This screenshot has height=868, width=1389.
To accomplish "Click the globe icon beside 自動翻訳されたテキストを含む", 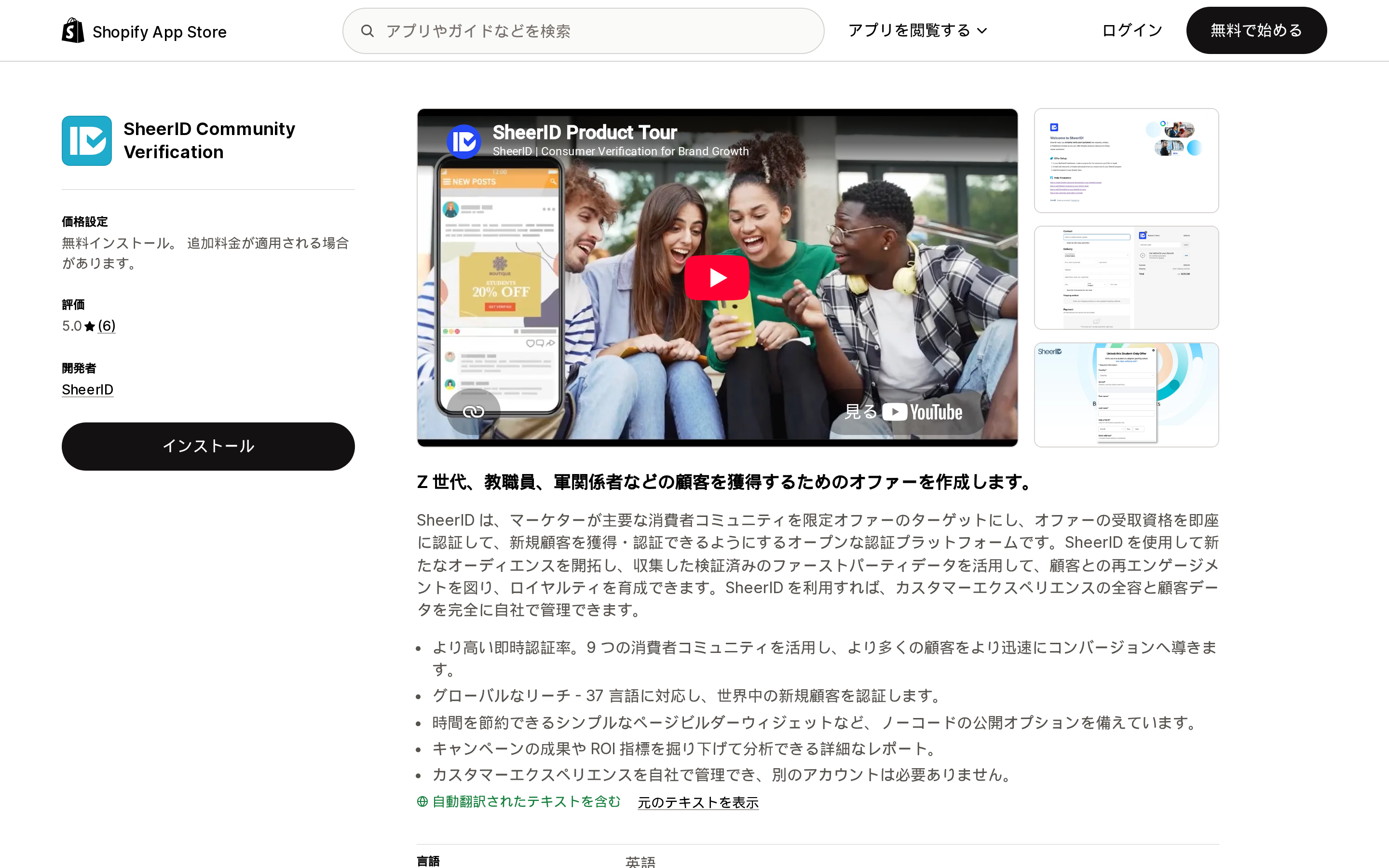I will (x=422, y=801).
